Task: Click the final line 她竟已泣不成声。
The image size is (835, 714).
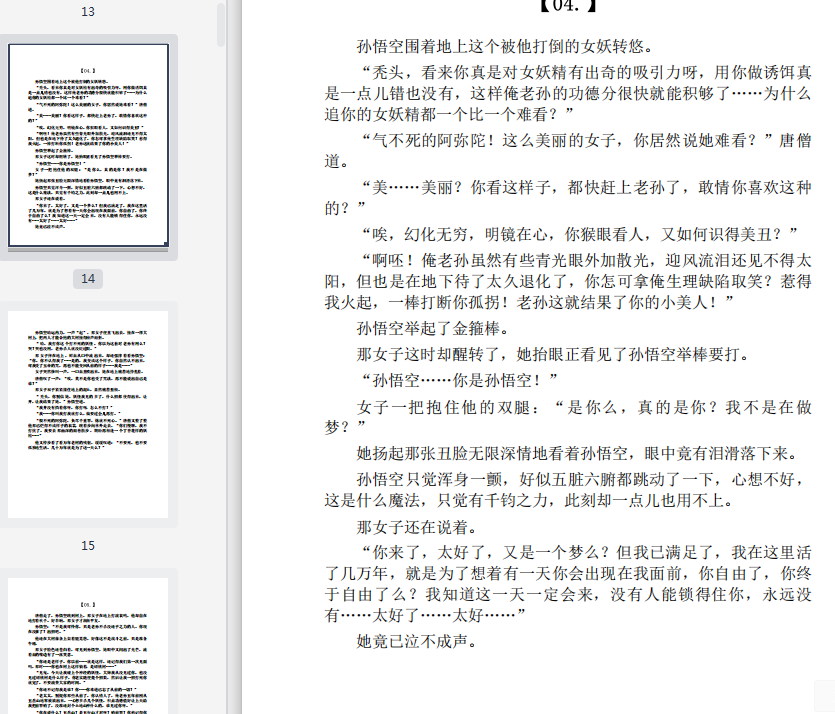Action: click(x=416, y=641)
